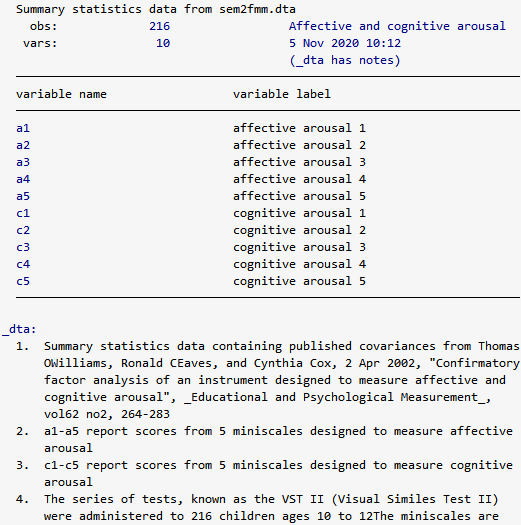Click the date '5 Nov 2020 10:12'
Image resolution: width=521 pixels, height=525 pixels.
tap(345, 43)
